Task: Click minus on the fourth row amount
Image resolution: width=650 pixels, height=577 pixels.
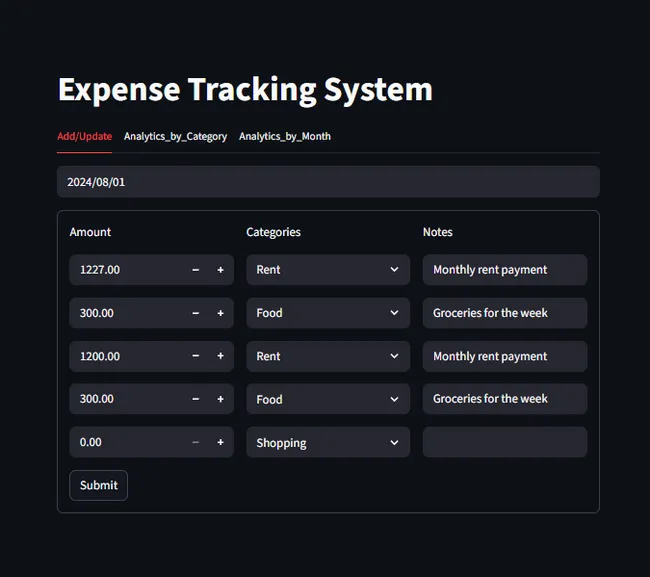Action: 195,399
